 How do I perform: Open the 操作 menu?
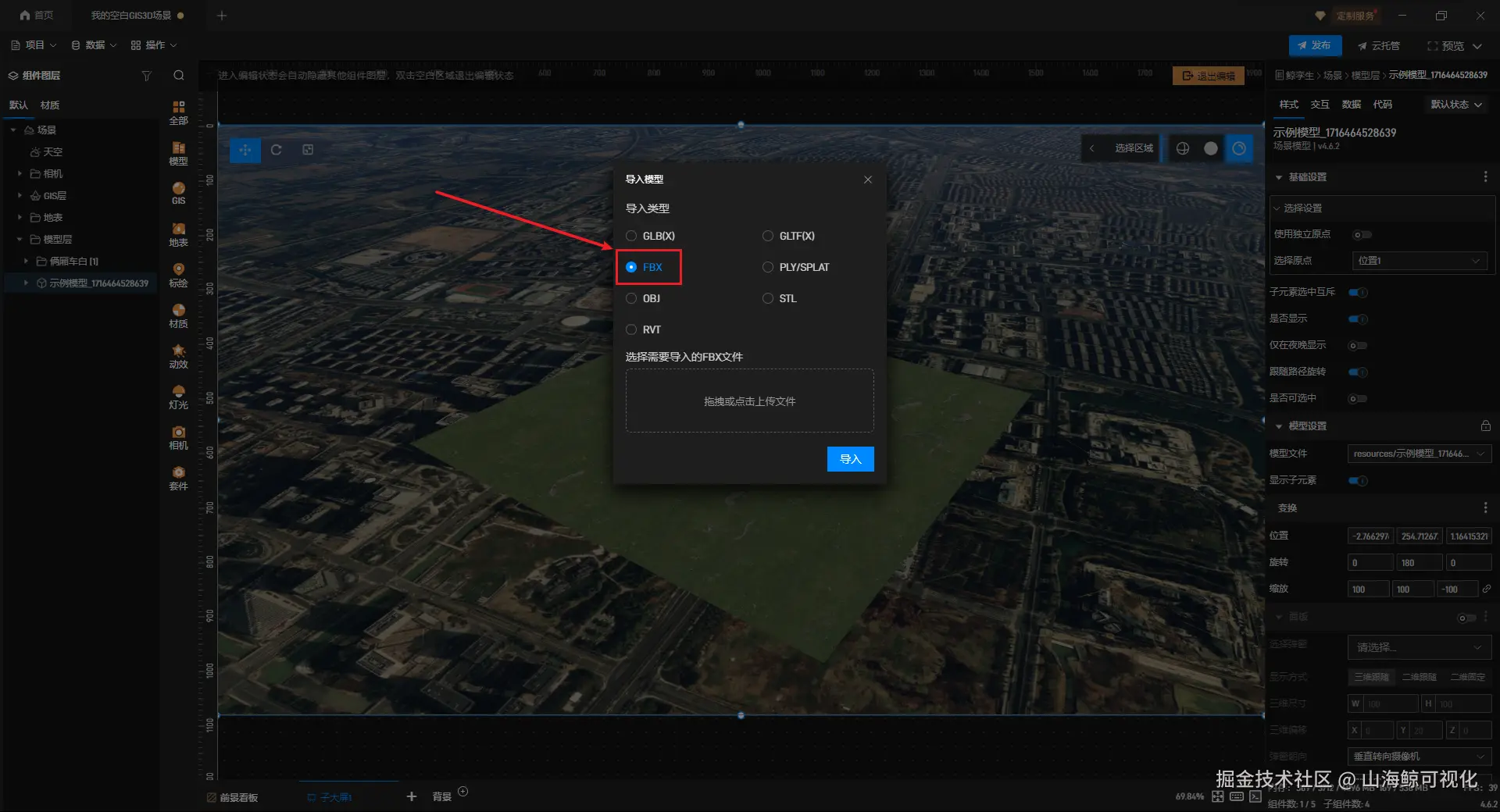click(x=154, y=45)
